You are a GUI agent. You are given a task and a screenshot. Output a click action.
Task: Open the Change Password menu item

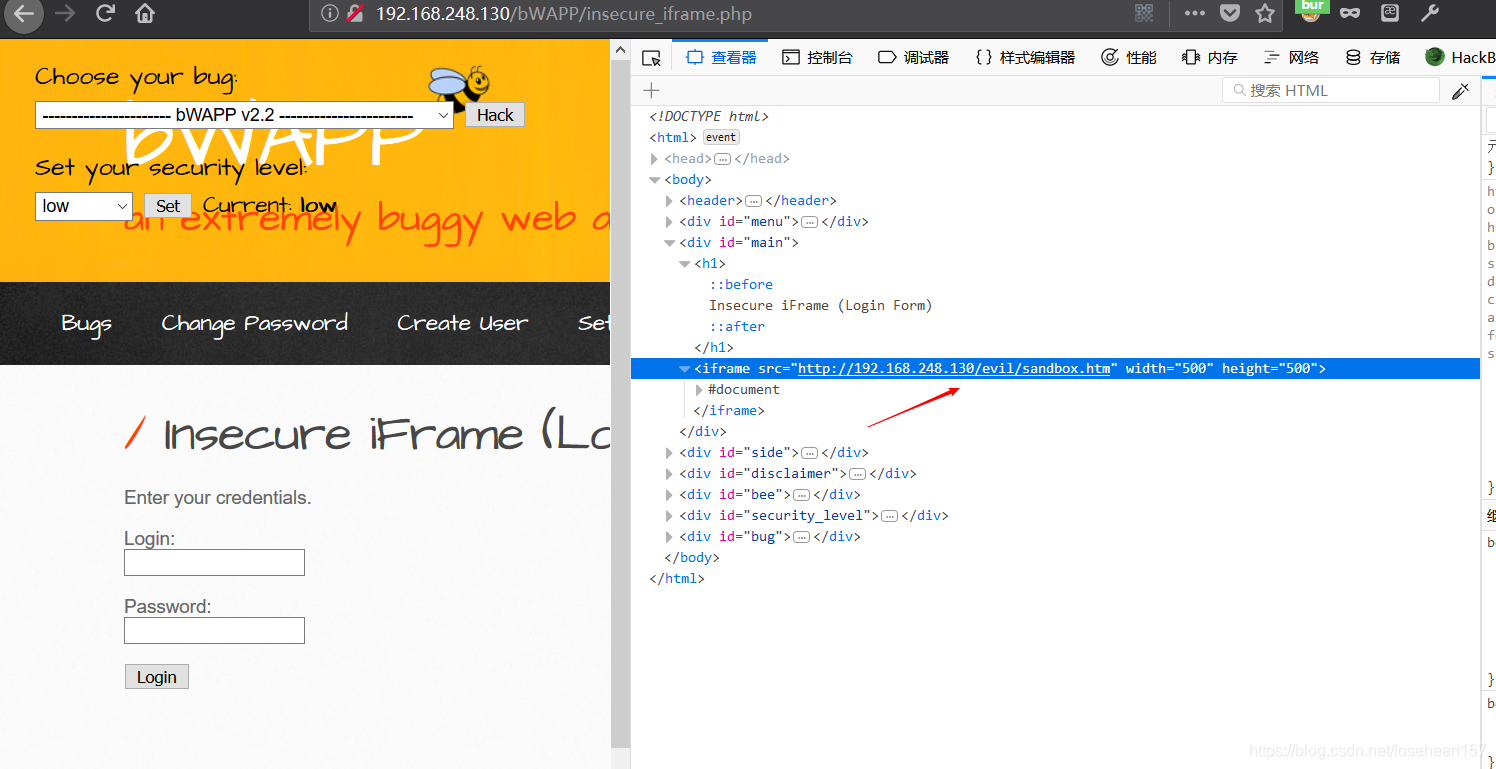point(255,323)
